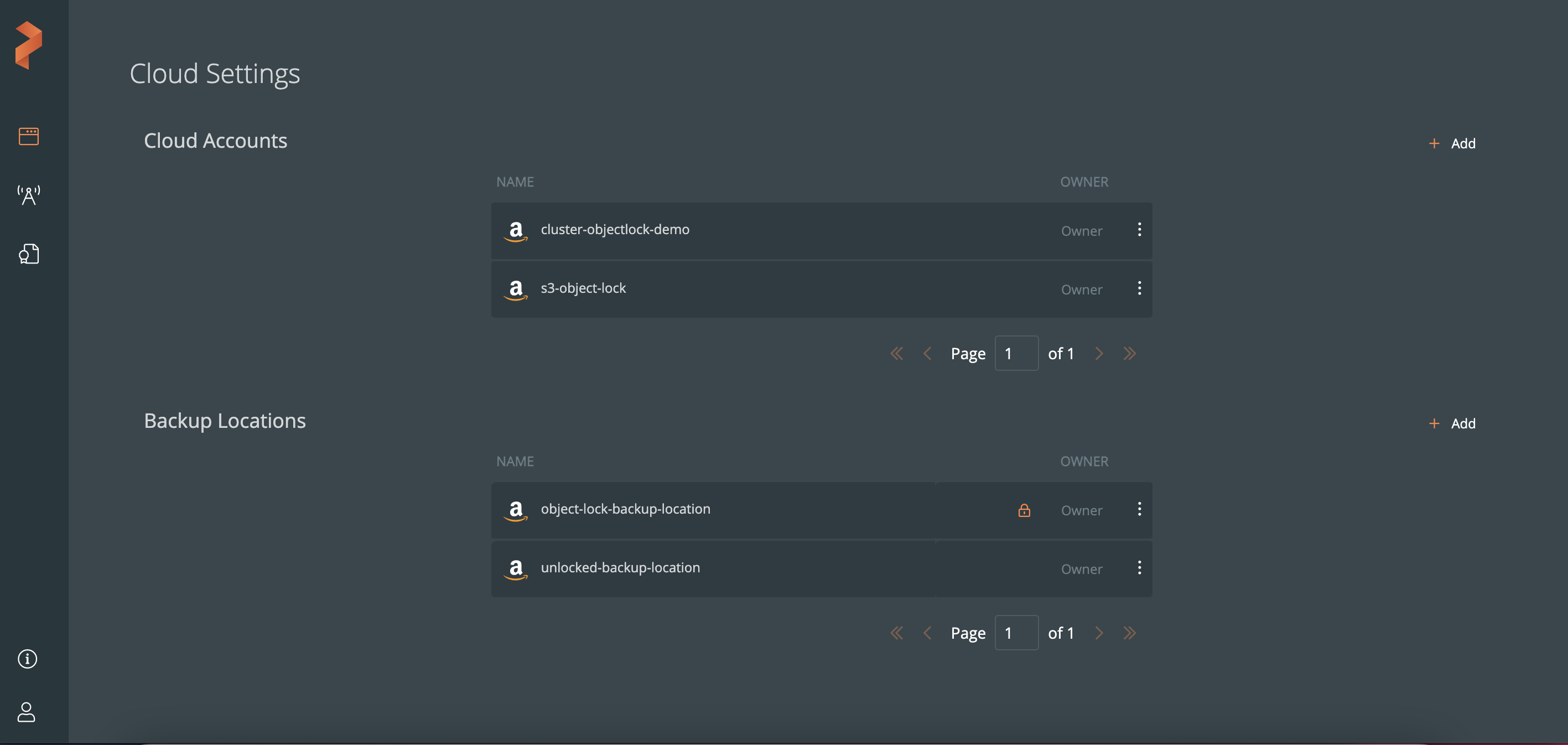Screen dimensions: 1568x745
Task: Click the user profile icon in sidebar
Action: (x=27, y=711)
